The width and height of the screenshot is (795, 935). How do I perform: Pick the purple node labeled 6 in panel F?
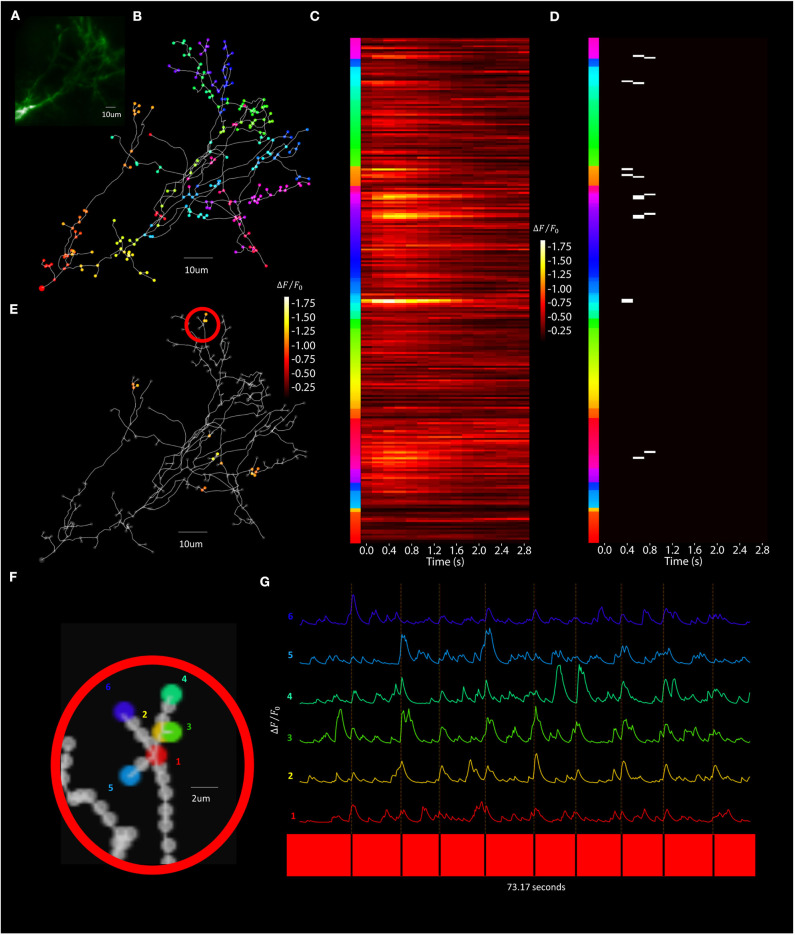[x=125, y=710]
